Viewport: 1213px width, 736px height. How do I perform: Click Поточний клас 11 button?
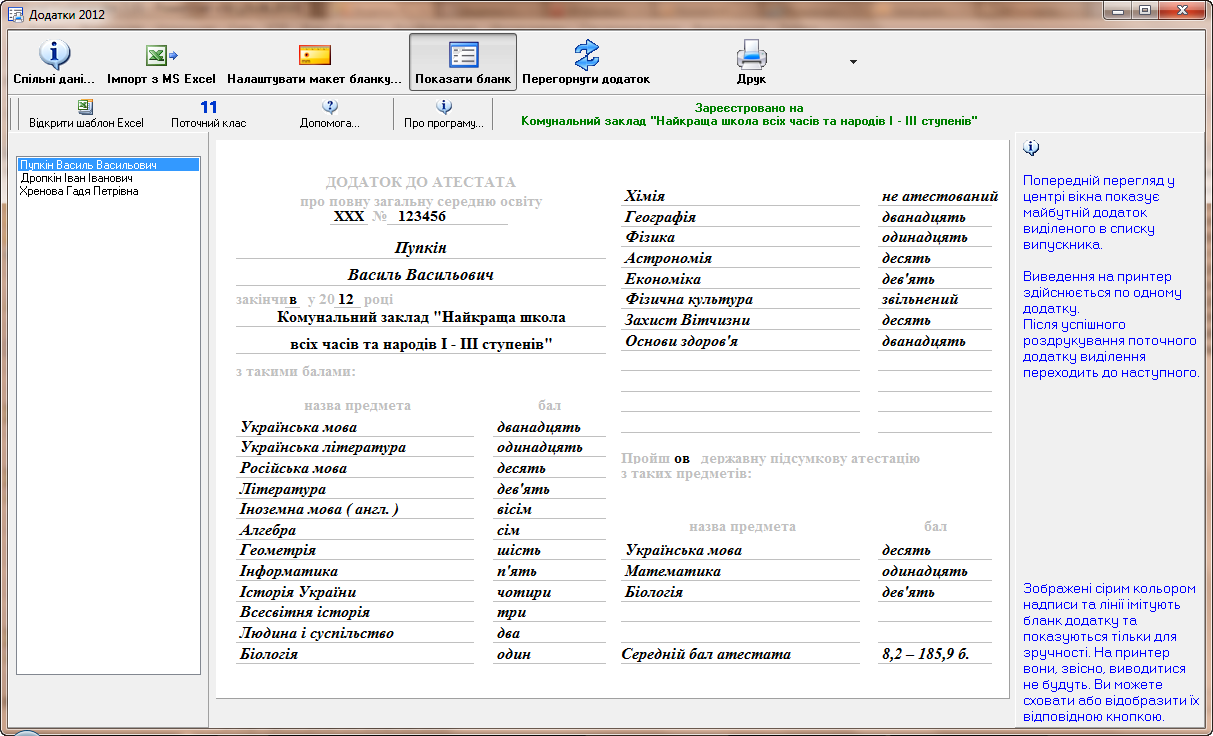pos(208,114)
